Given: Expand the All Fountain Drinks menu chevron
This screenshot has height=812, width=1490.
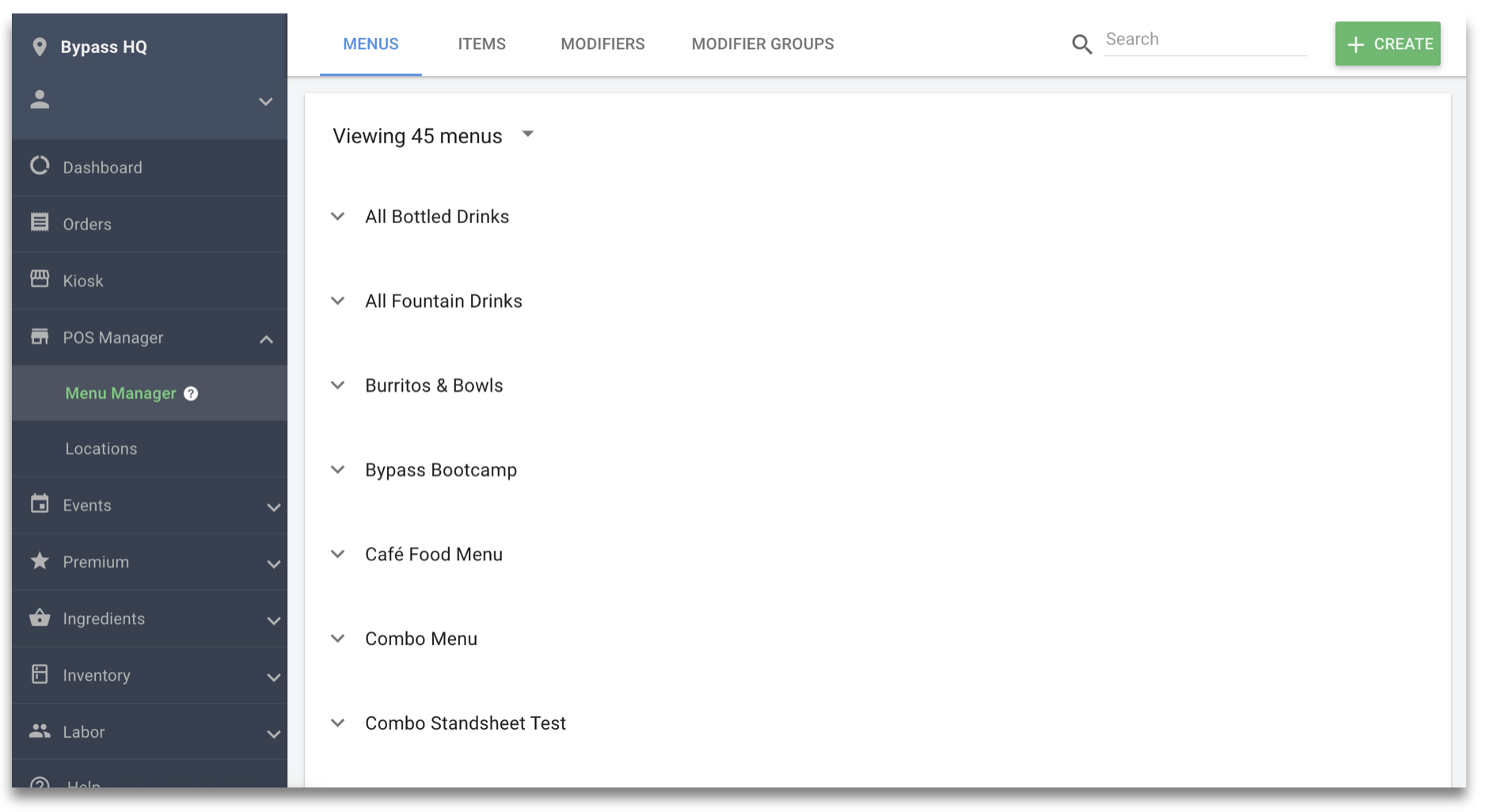Looking at the screenshot, I should tap(338, 301).
